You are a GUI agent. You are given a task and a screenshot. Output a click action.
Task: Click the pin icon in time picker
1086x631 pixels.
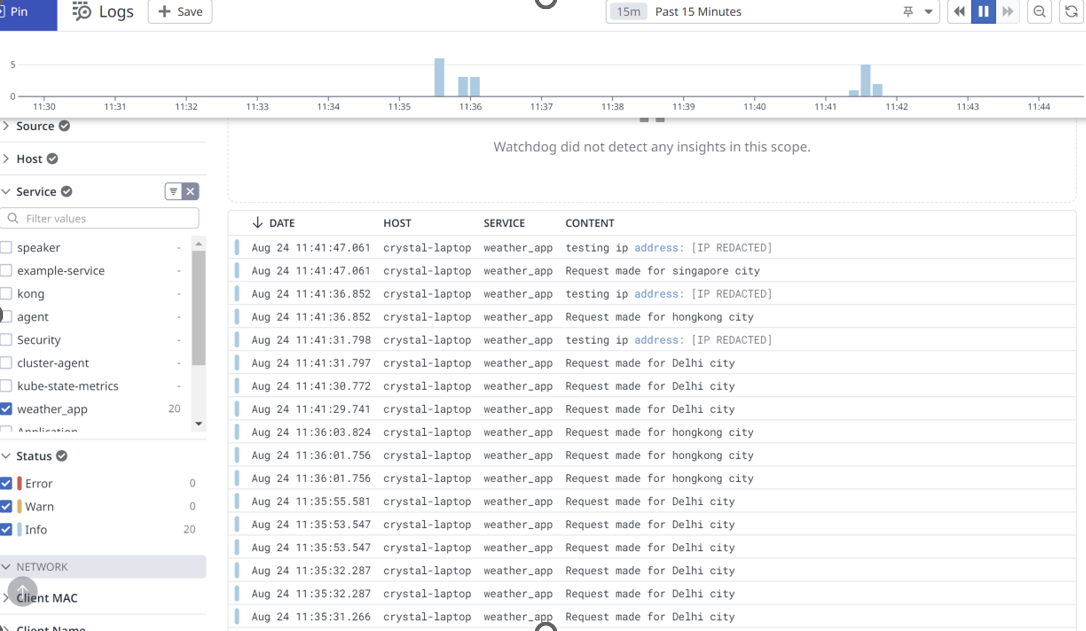[908, 12]
